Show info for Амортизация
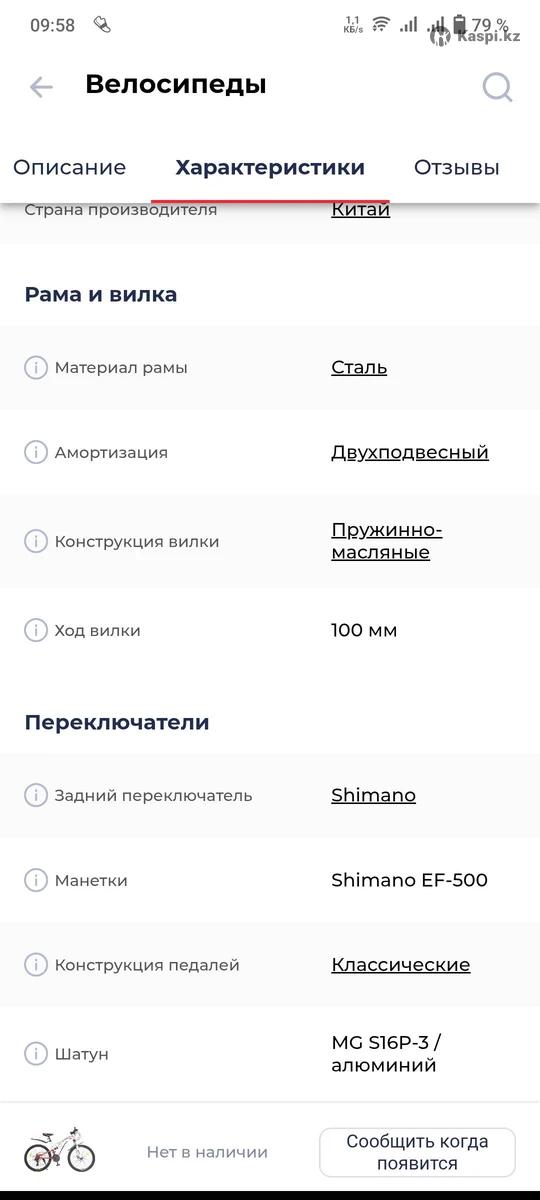The image size is (540, 1200). (x=36, y=452)
